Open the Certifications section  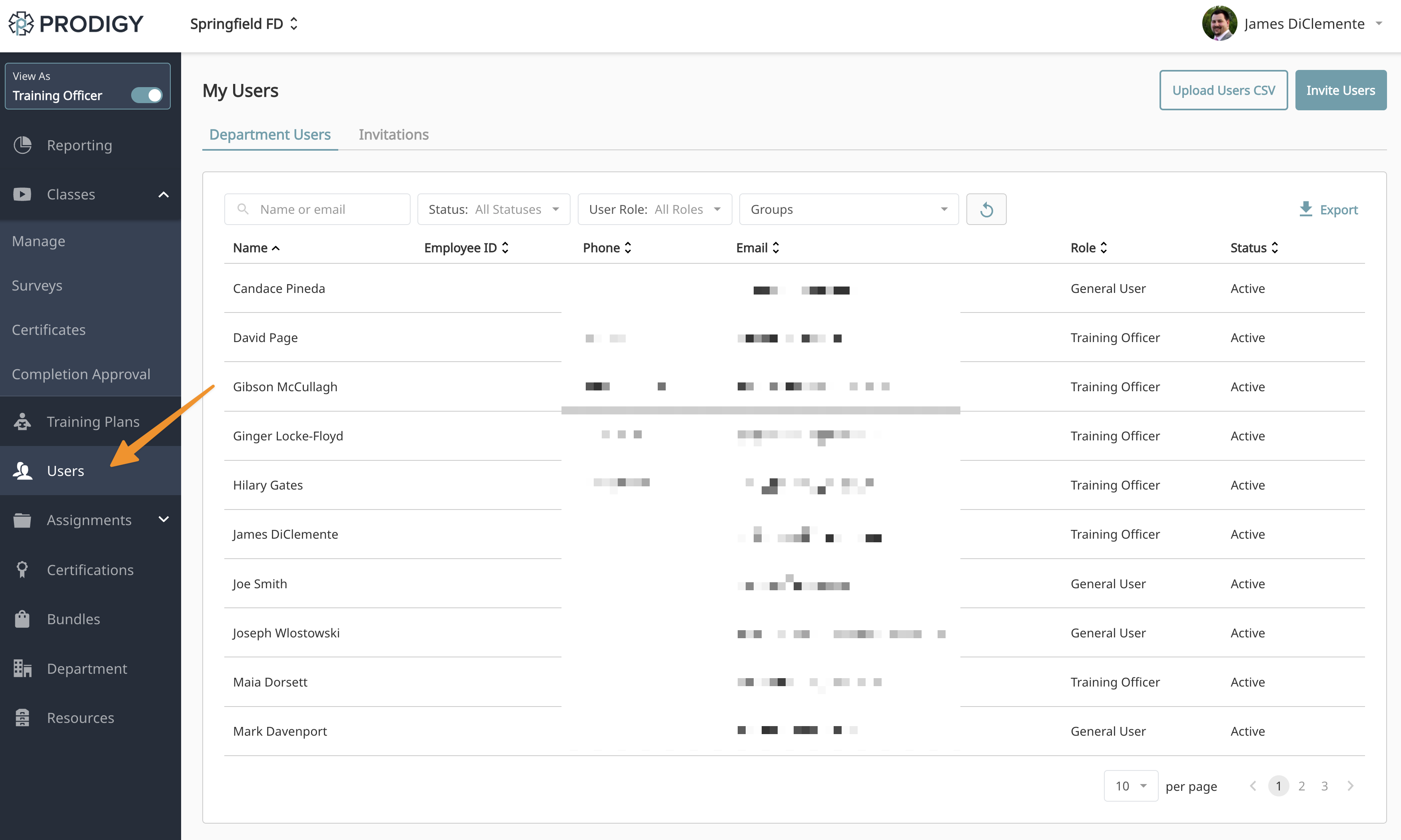(90, 569)
